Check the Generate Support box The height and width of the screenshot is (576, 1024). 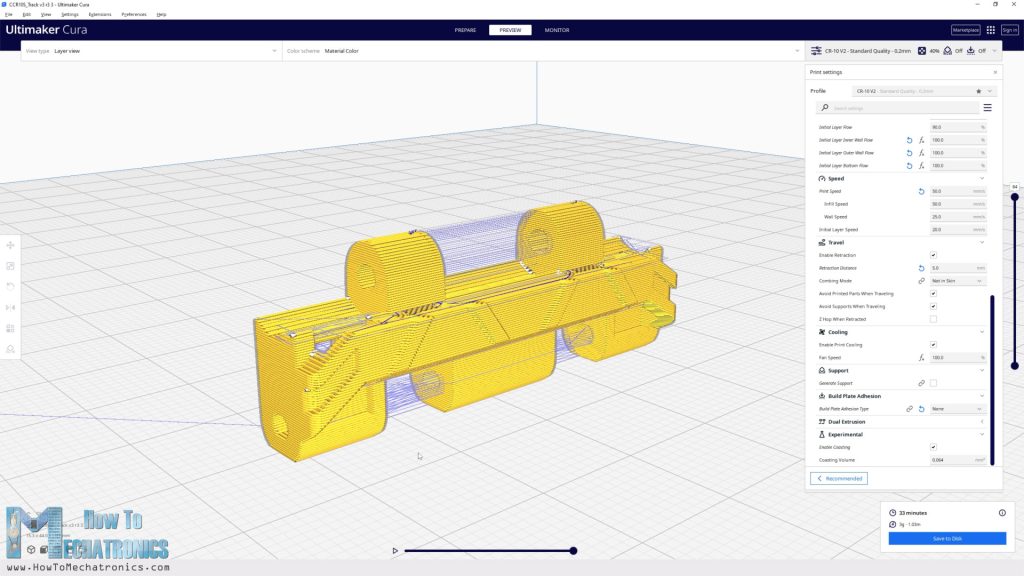coord(932,383)
